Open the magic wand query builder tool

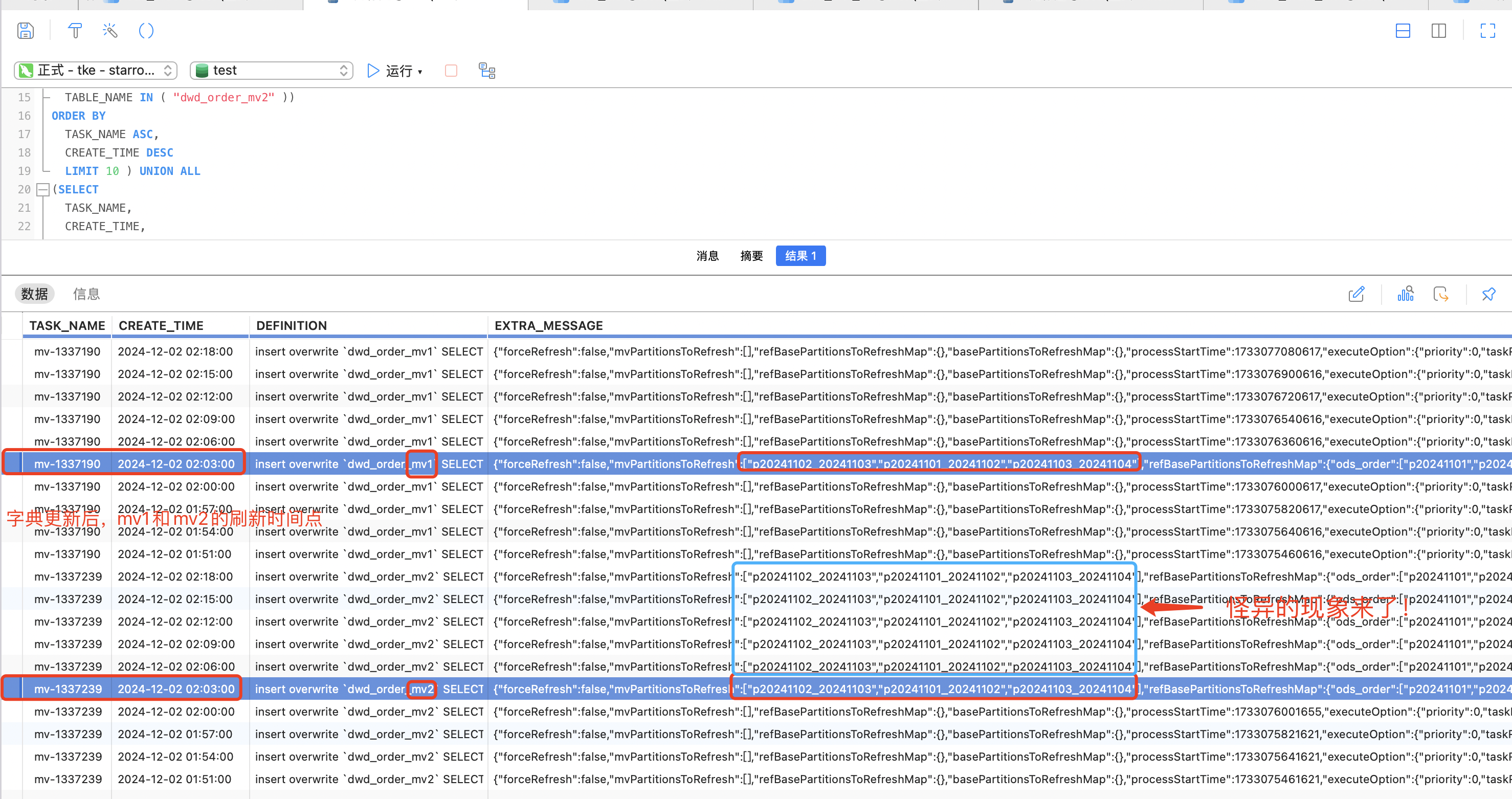[110, 31]
